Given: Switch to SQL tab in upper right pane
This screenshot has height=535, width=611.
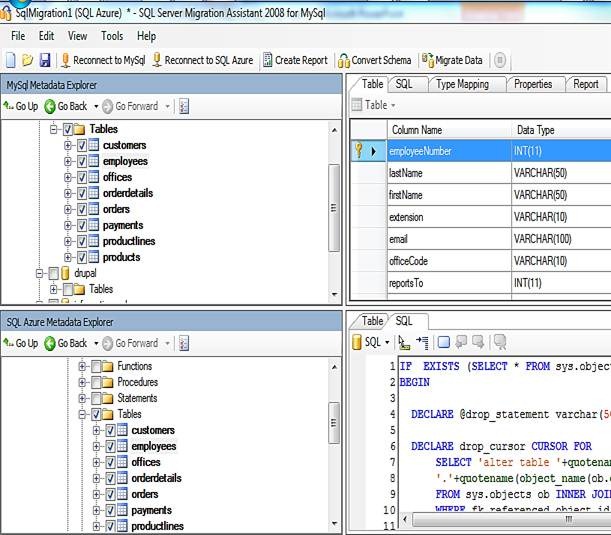Looking at the screenshot, I should [x=404, y=84].
